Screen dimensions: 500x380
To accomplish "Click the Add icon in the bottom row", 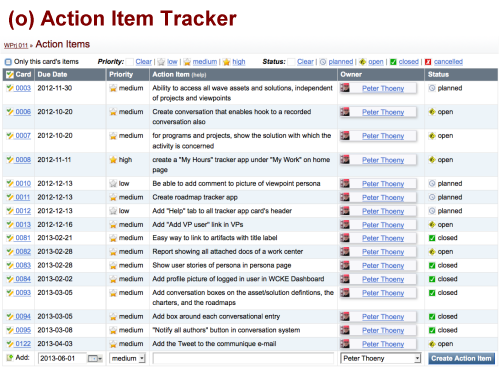I will 10,358.
